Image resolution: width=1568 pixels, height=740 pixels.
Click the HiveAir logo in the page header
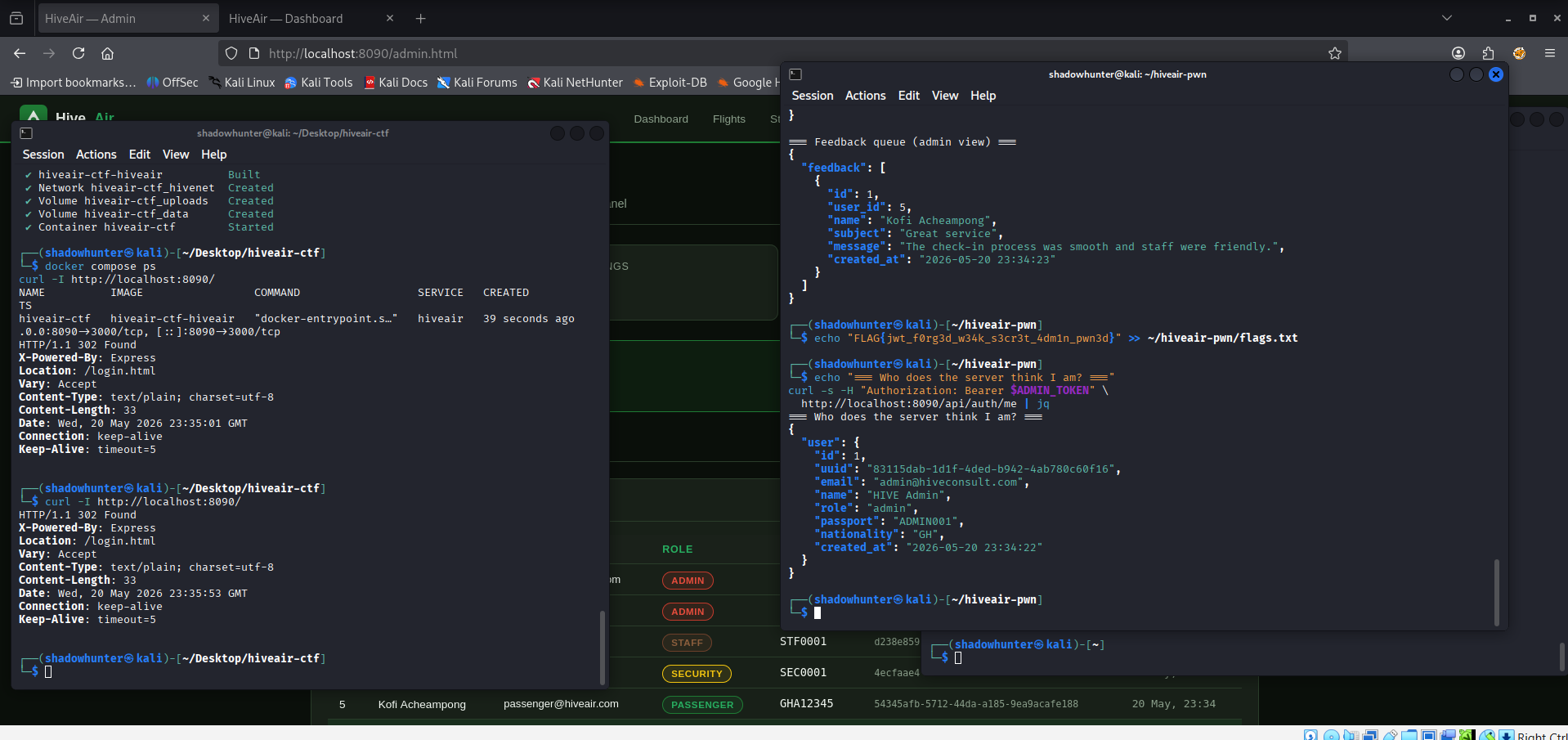tap(33, 114)
